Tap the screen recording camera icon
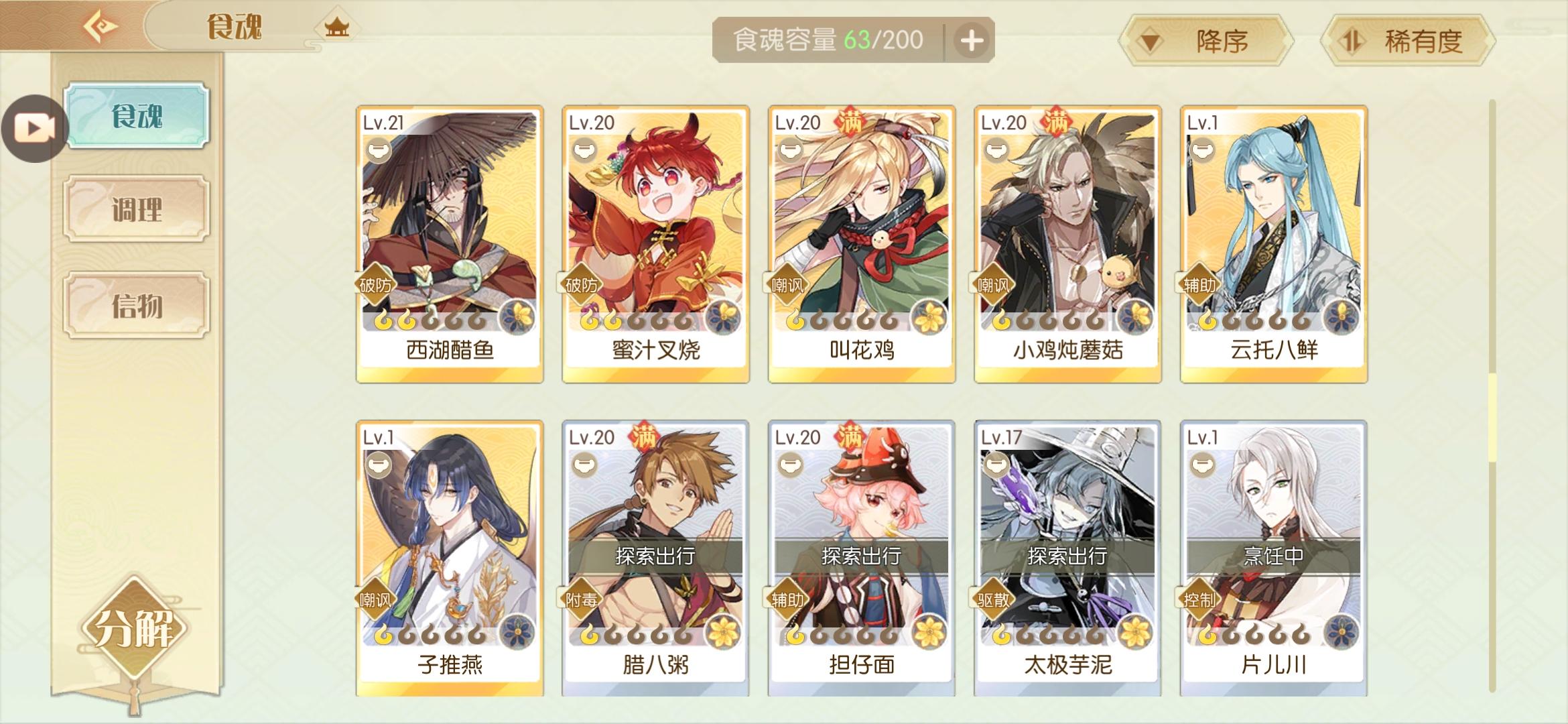 (x=35, y=128)
